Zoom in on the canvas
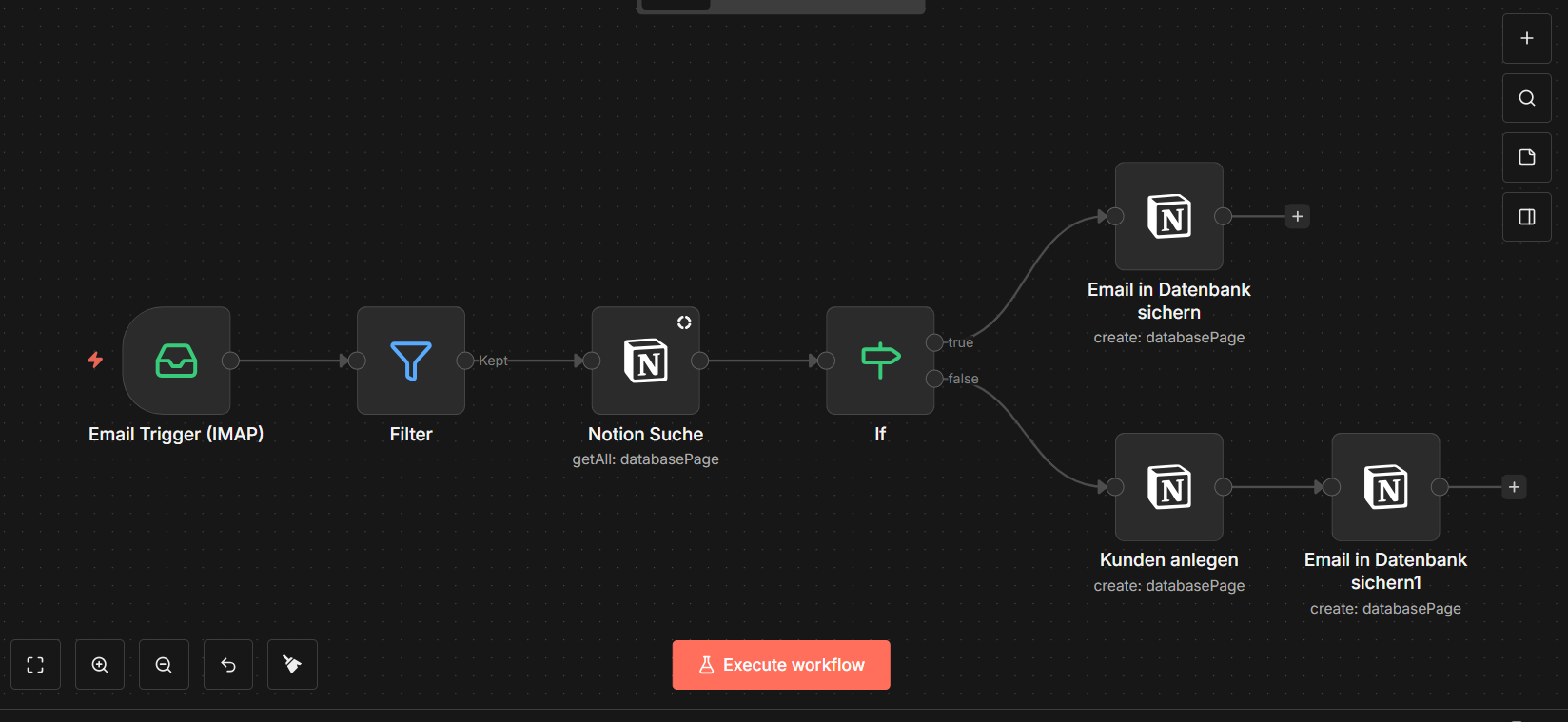 click(x=100, y=665)
